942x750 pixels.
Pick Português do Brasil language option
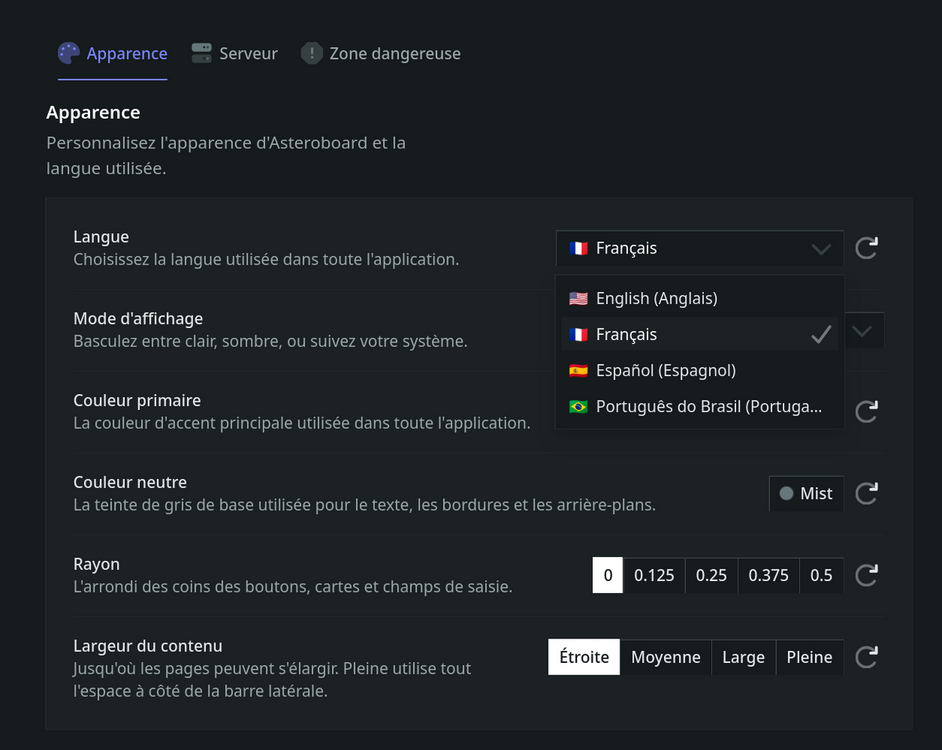(699, 406)
